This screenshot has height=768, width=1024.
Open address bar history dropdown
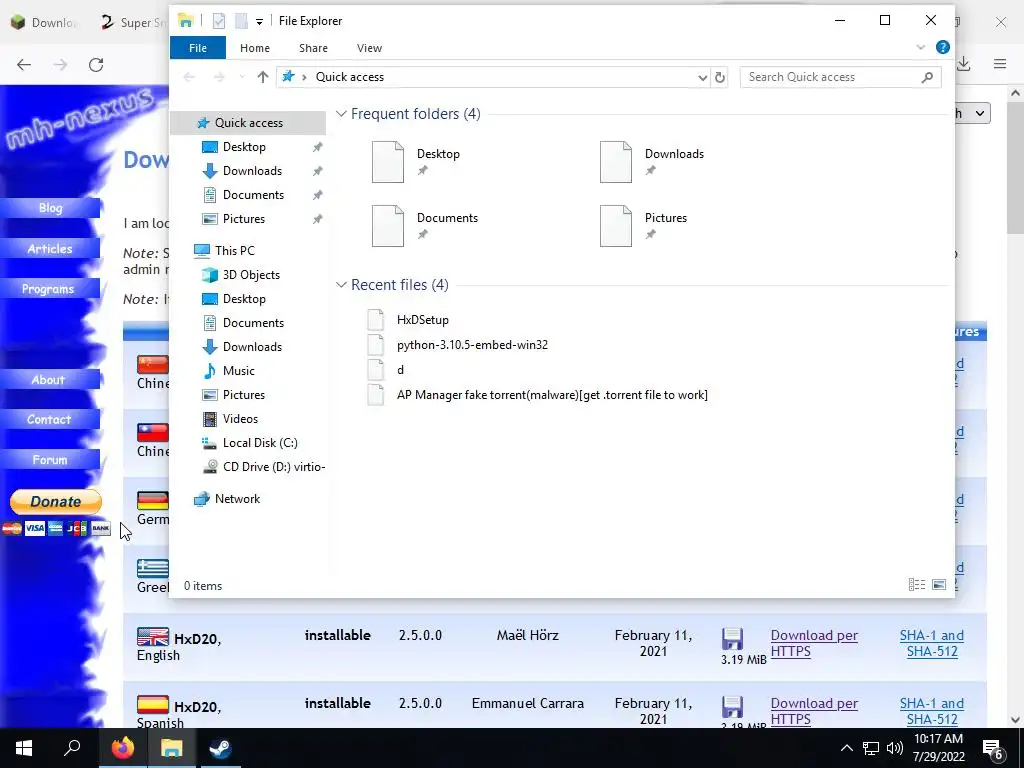(x=702, y=77)
